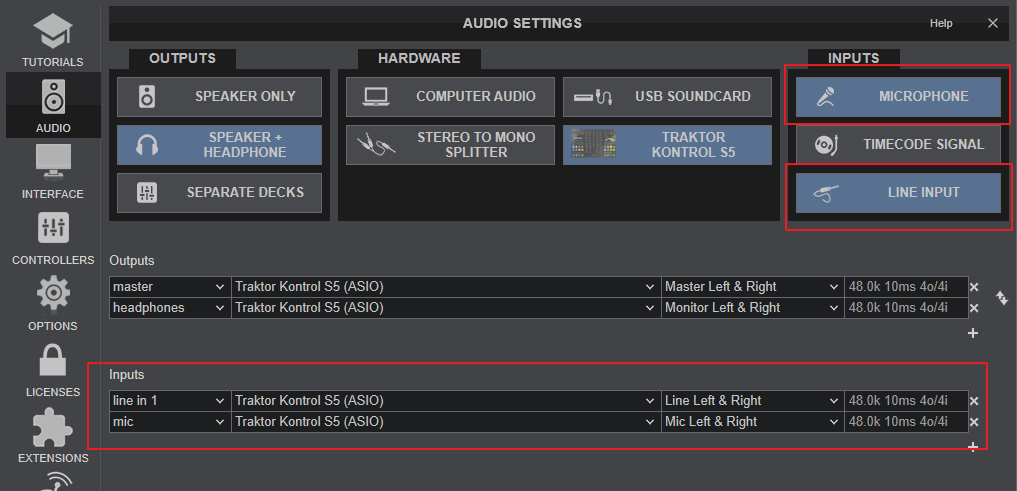Open the Extensions puzzle icon
Image resolution: width=1017 pixels, height=491 pixels.
pos(52,430)
